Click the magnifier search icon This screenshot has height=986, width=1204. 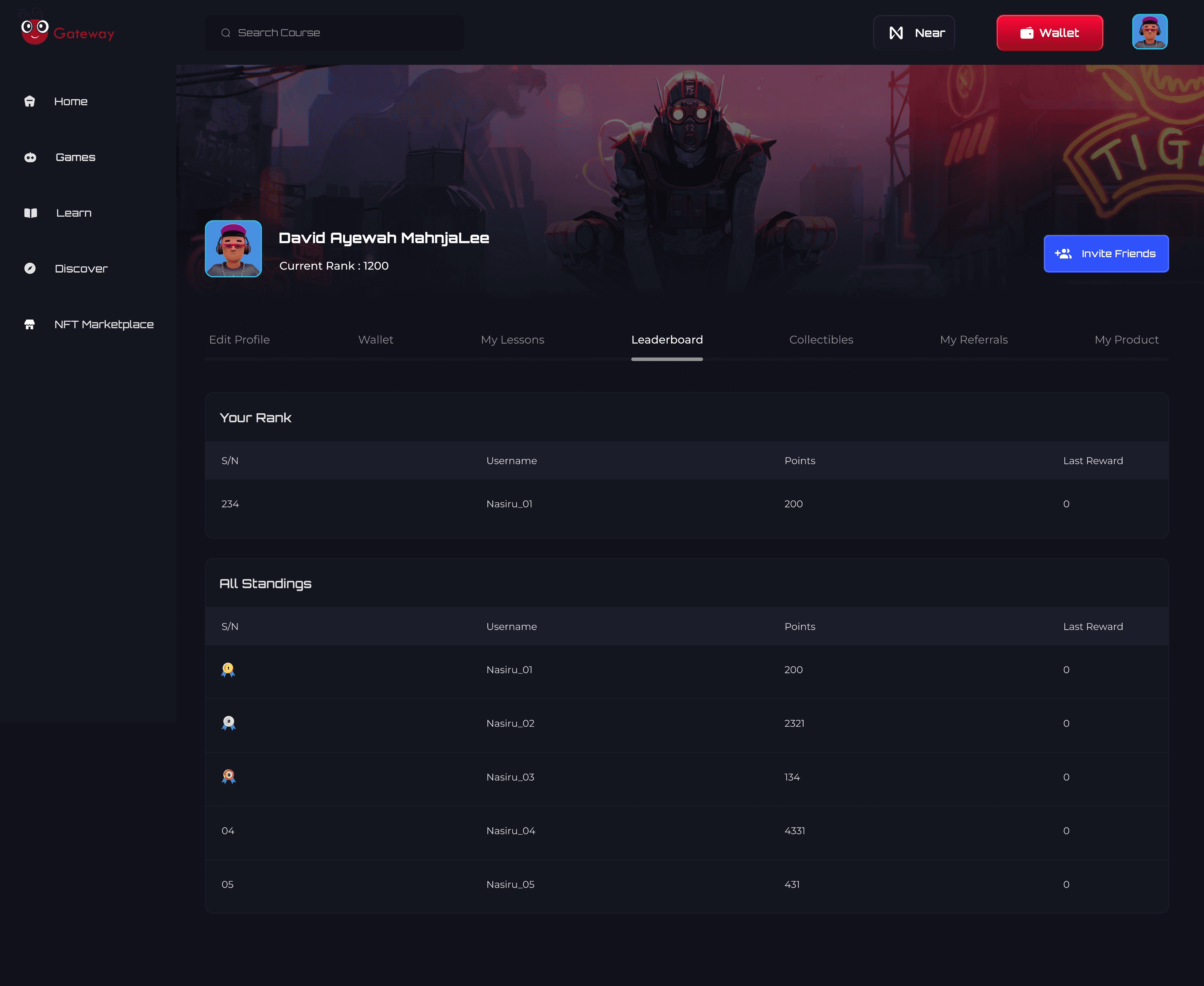point(225,33)
